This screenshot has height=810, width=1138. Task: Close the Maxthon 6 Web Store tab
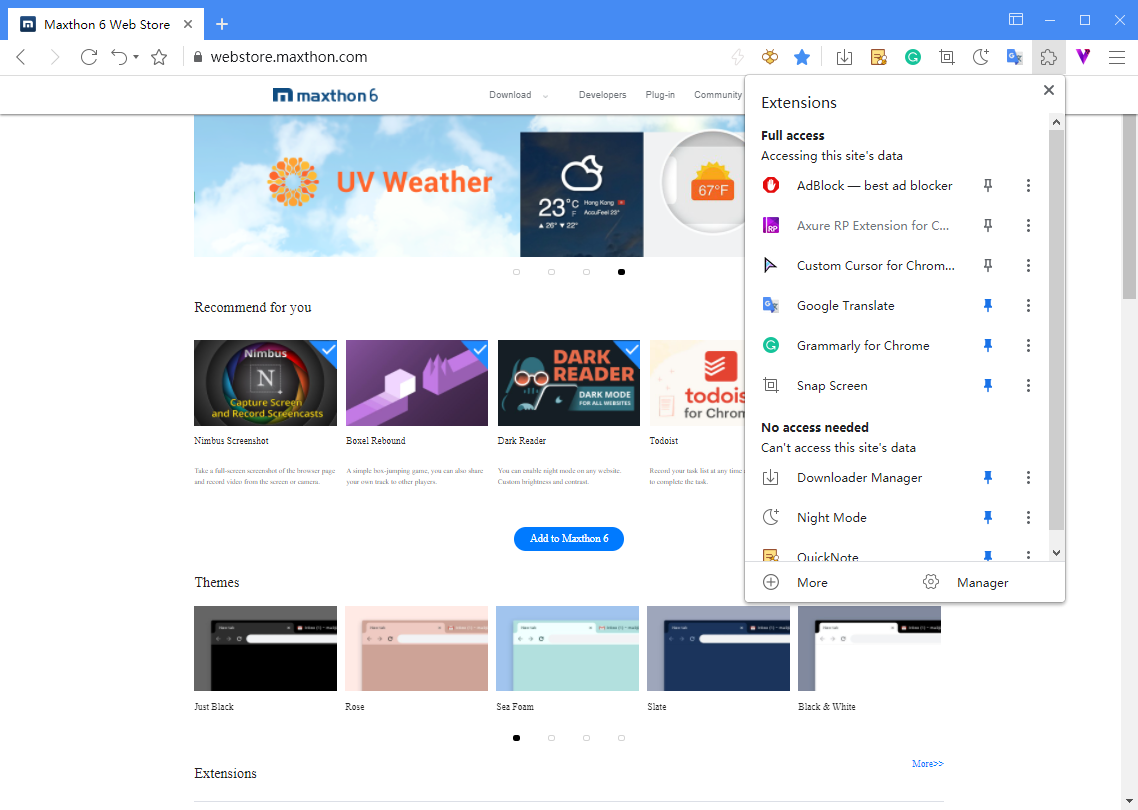(x=188, y=24)
